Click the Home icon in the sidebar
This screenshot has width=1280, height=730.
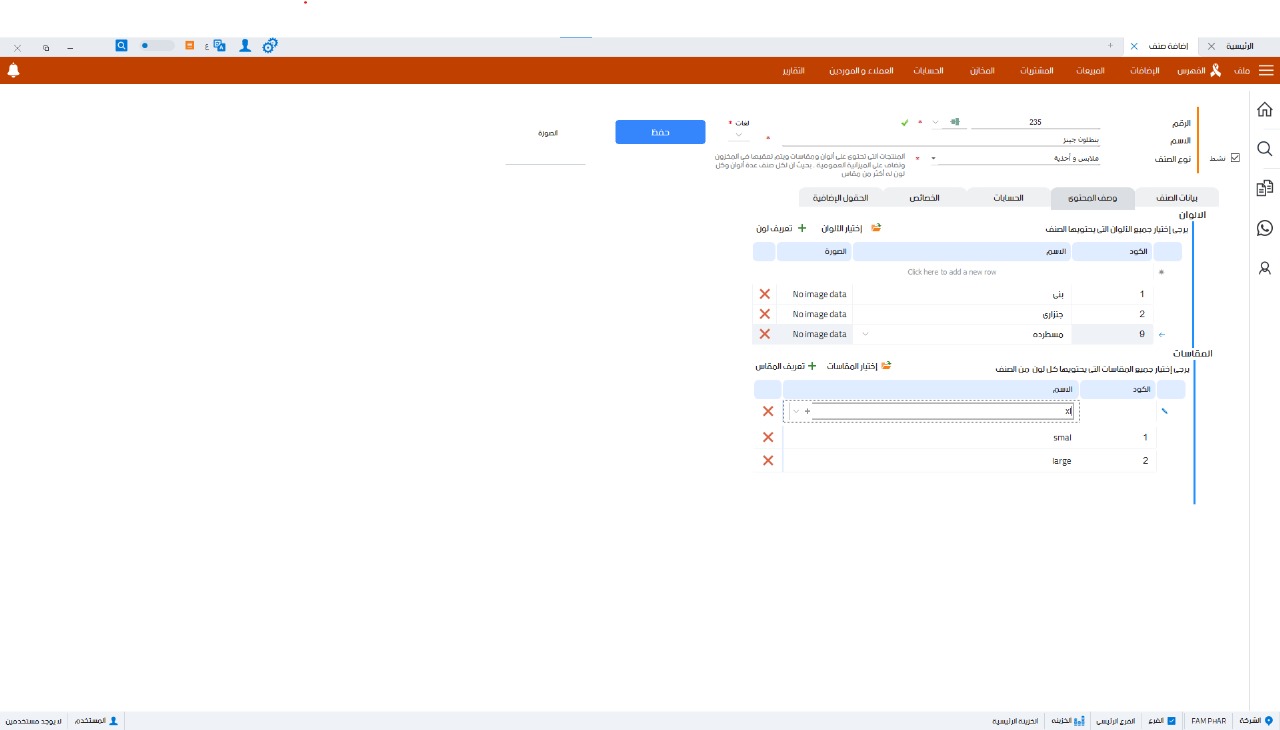1264,109
